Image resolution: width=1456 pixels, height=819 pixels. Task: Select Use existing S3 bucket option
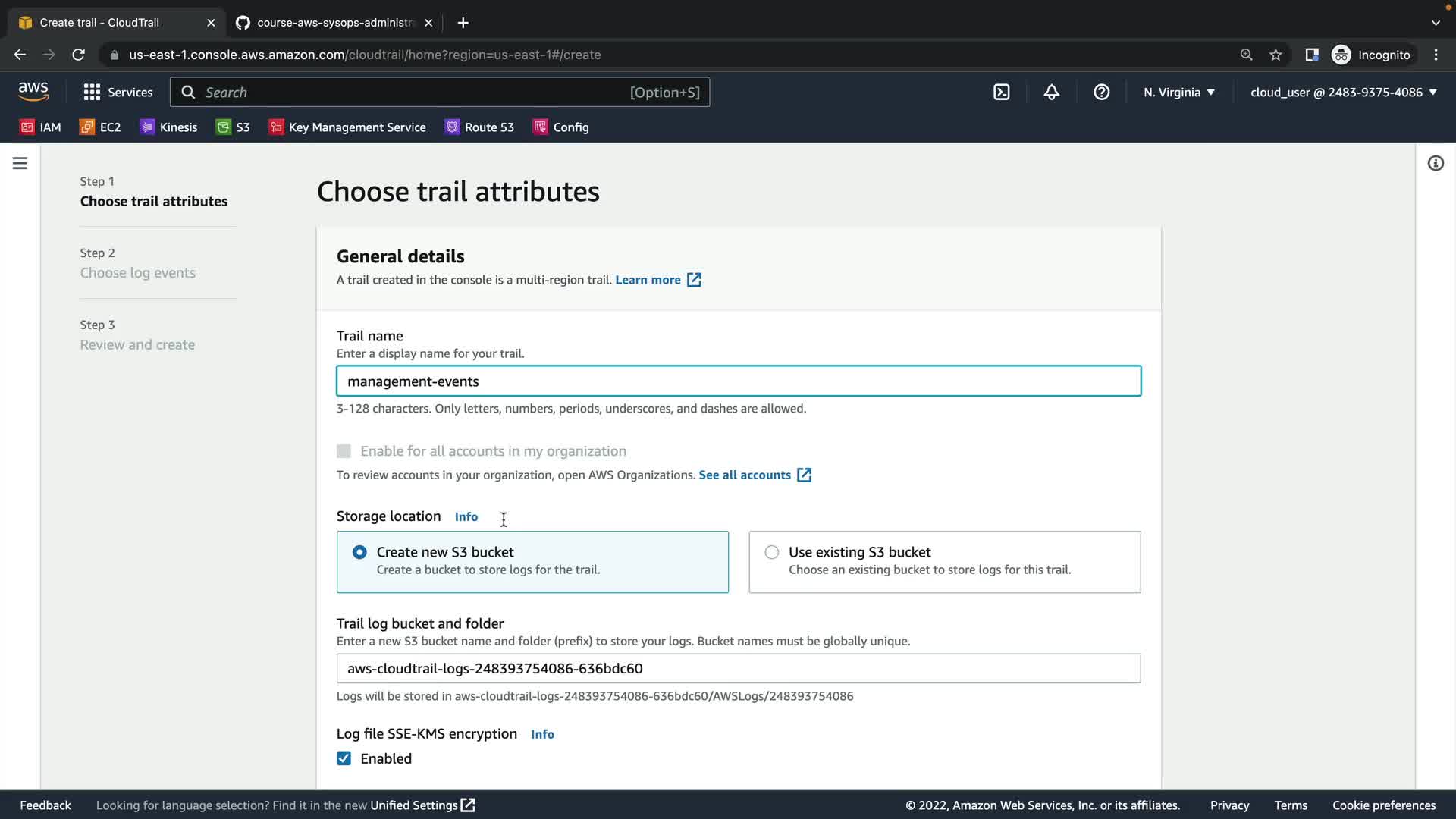pos(771,552)
